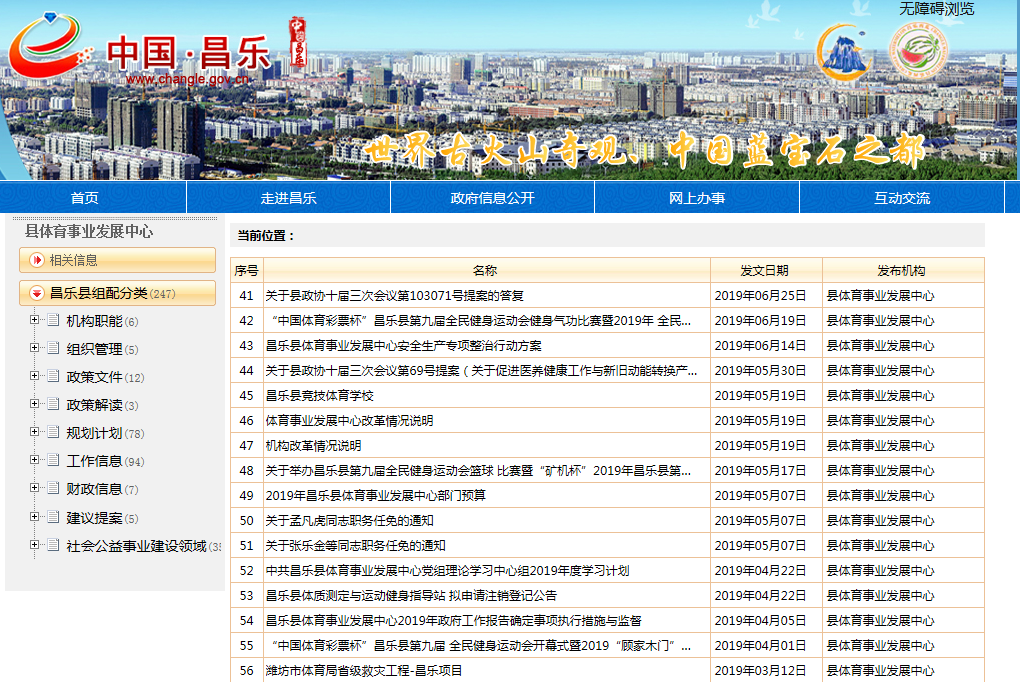Click the document icon next to 政策文件
This screenshot has height=682, width=1020.
point(53,377)
